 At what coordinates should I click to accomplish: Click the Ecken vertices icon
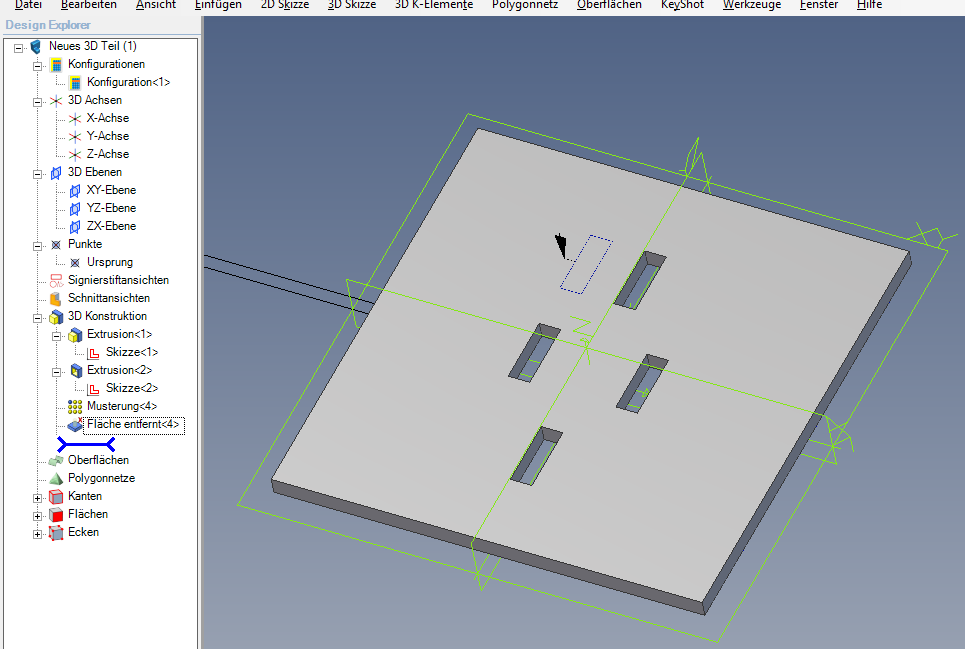pos(56,533)
